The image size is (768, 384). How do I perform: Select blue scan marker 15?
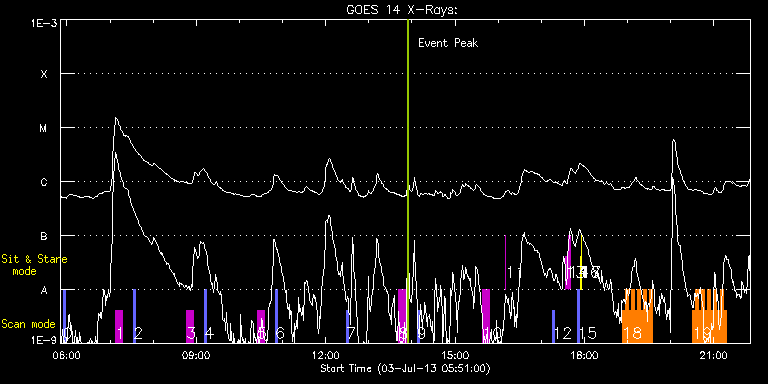[578, 316]
